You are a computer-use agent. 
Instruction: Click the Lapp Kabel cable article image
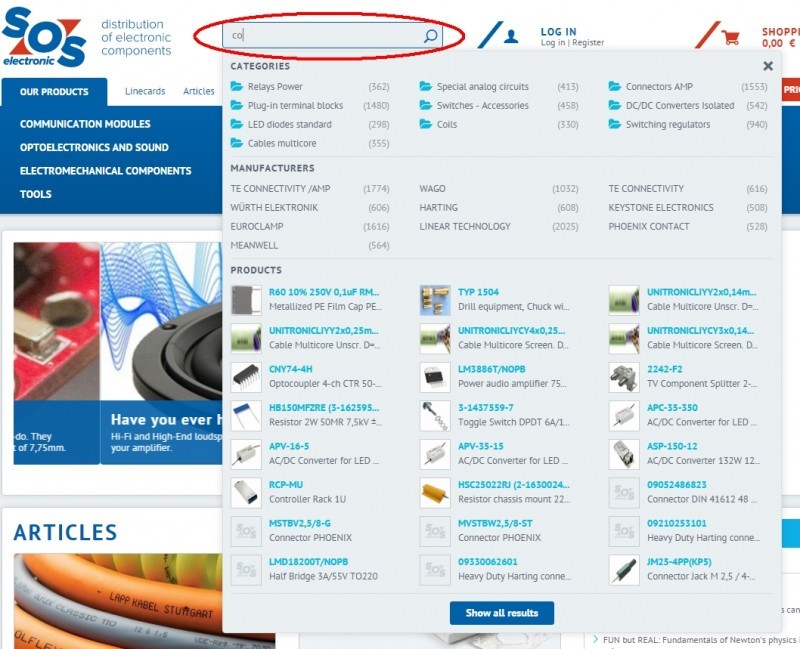coord(118,601)
